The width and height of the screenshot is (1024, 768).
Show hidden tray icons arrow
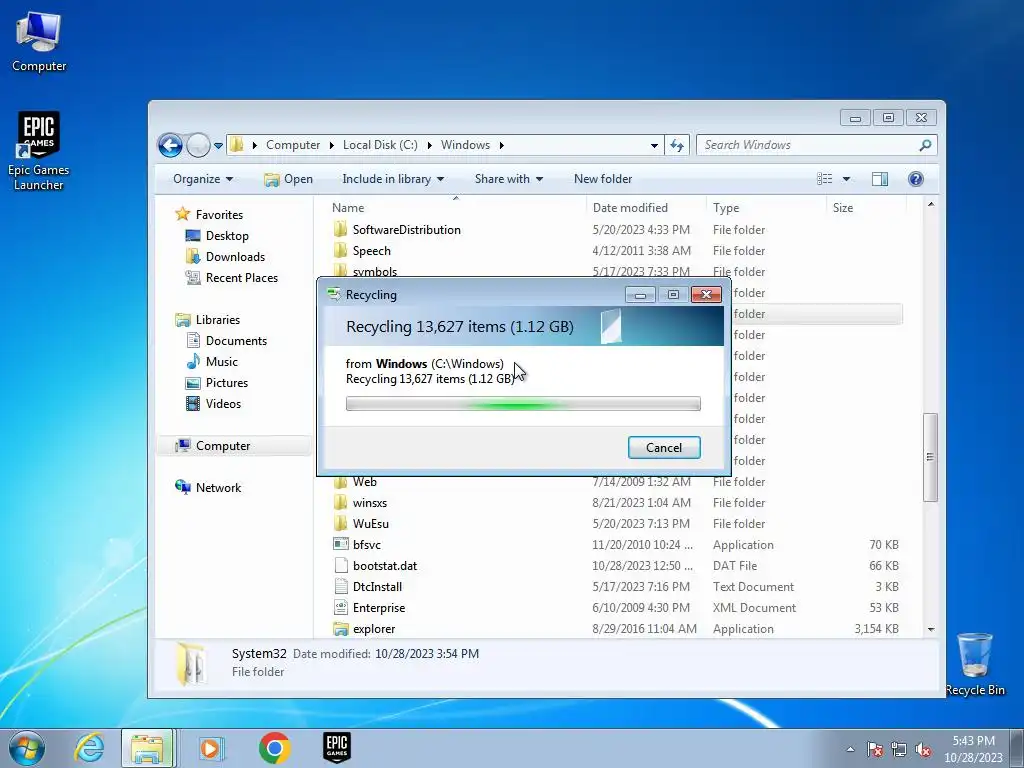[x=850, y=749]
